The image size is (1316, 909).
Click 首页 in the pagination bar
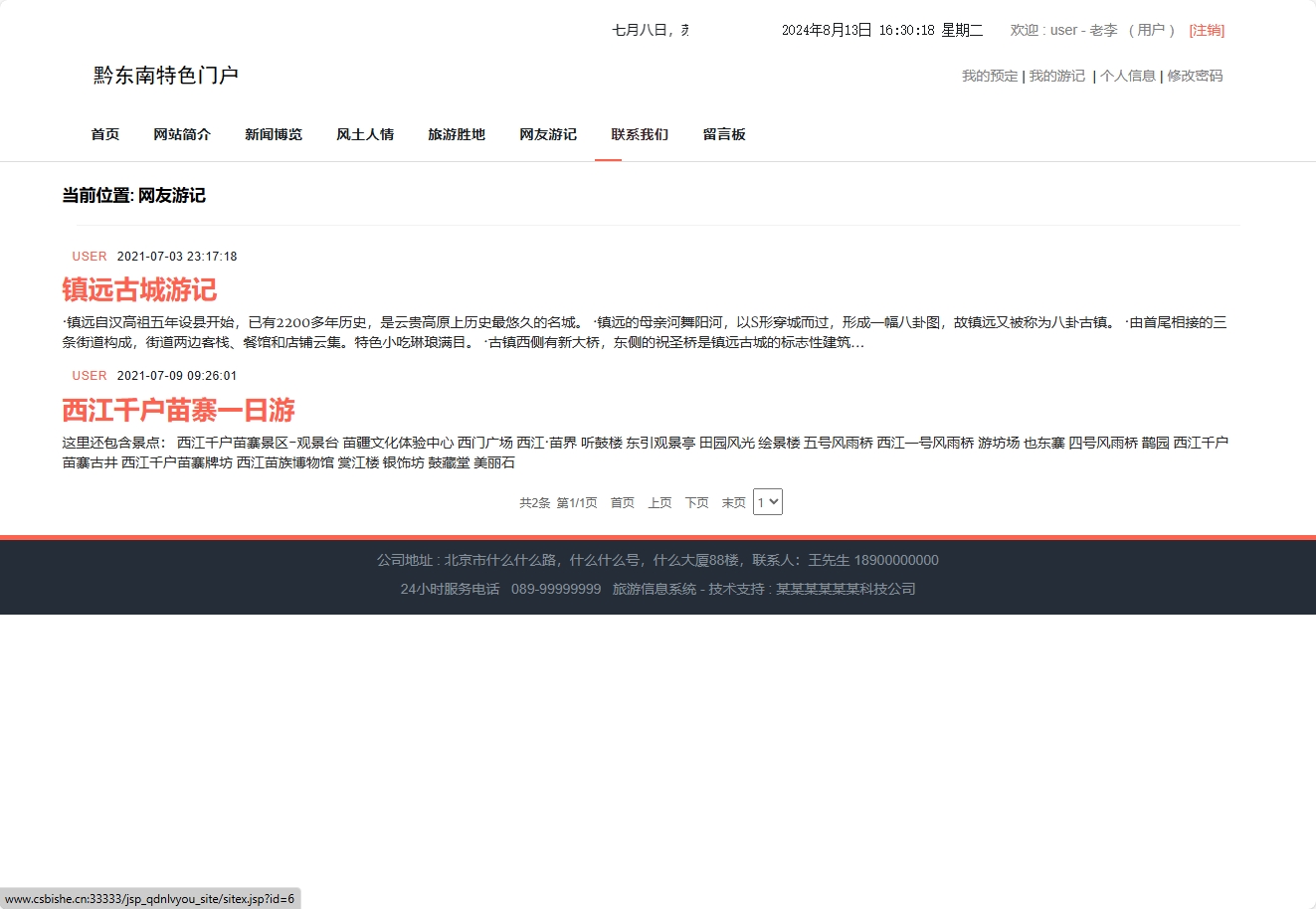pos(623,502)
